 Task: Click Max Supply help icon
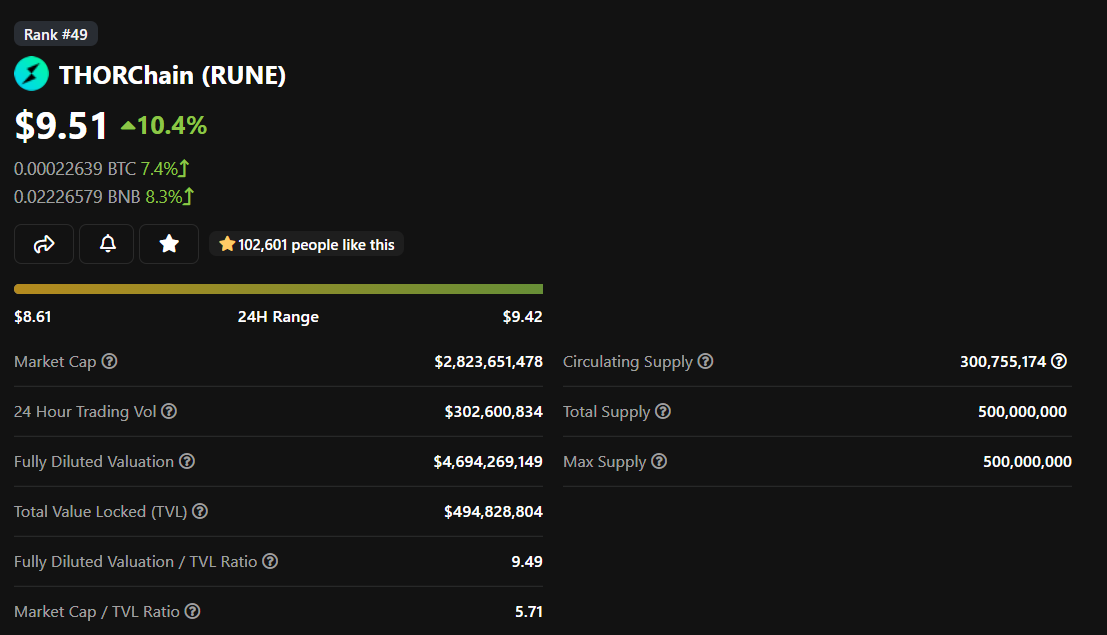pos(659,461)
